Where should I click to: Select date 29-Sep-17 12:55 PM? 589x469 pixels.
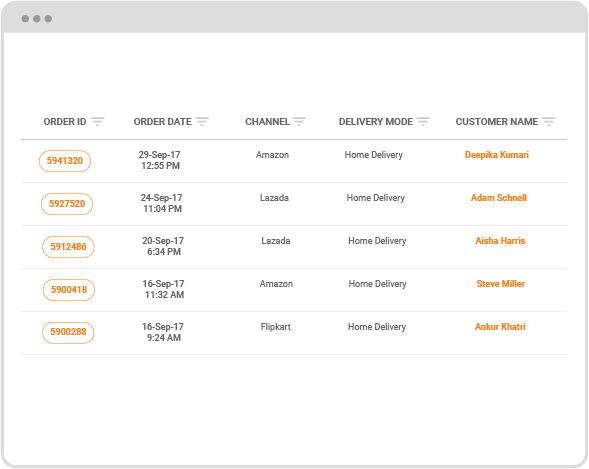click(160, 160)
